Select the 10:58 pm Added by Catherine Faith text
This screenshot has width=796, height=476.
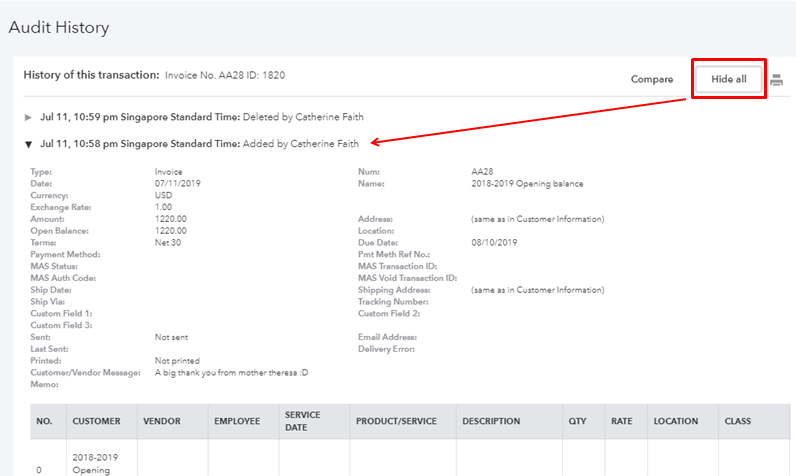pyautogui.click(x=199, y=144)
